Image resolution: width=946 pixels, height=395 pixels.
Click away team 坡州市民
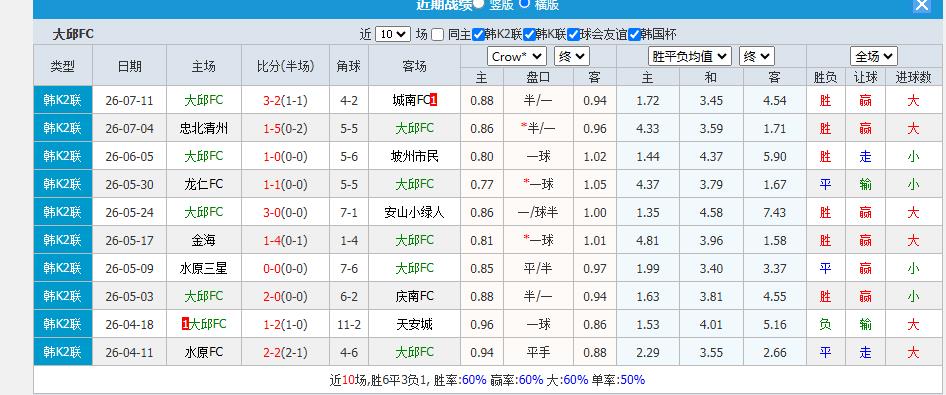pyautogui.click(x=414, y=157)
